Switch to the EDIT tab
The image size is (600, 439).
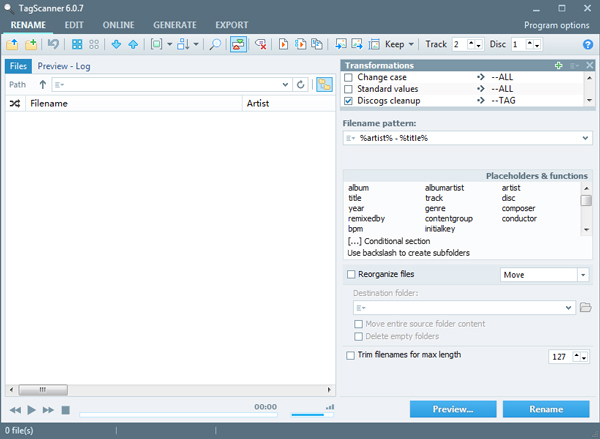tap(74, 25)
